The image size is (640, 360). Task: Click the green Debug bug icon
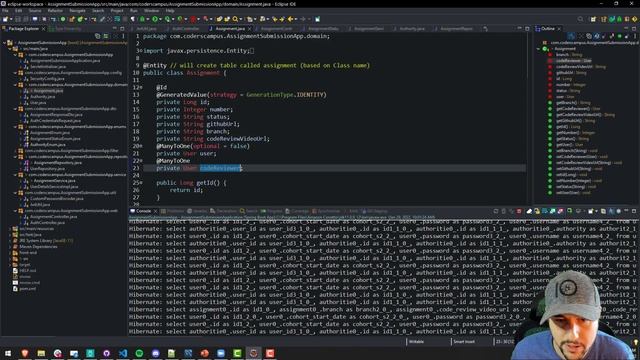142,19
